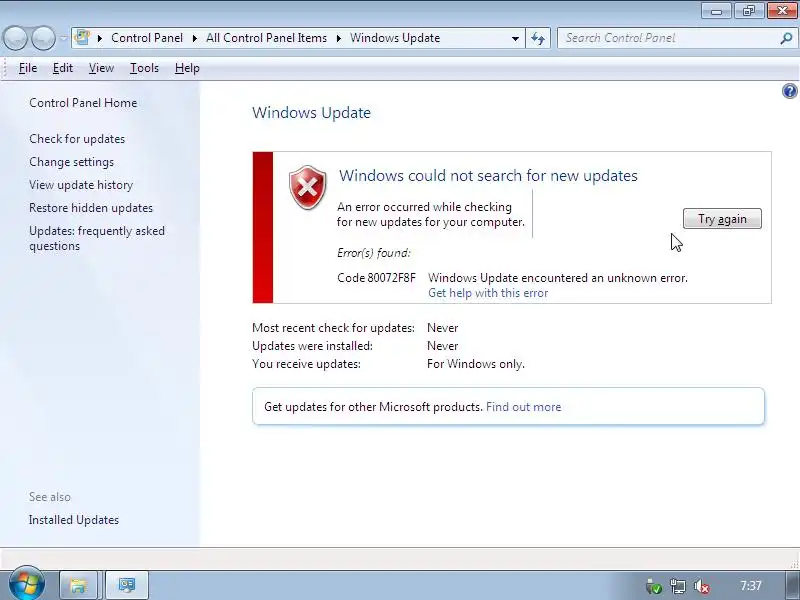Viewport: 800px width, 600px height.
Task: Open Get help with this error link
Action: (488, 293)
